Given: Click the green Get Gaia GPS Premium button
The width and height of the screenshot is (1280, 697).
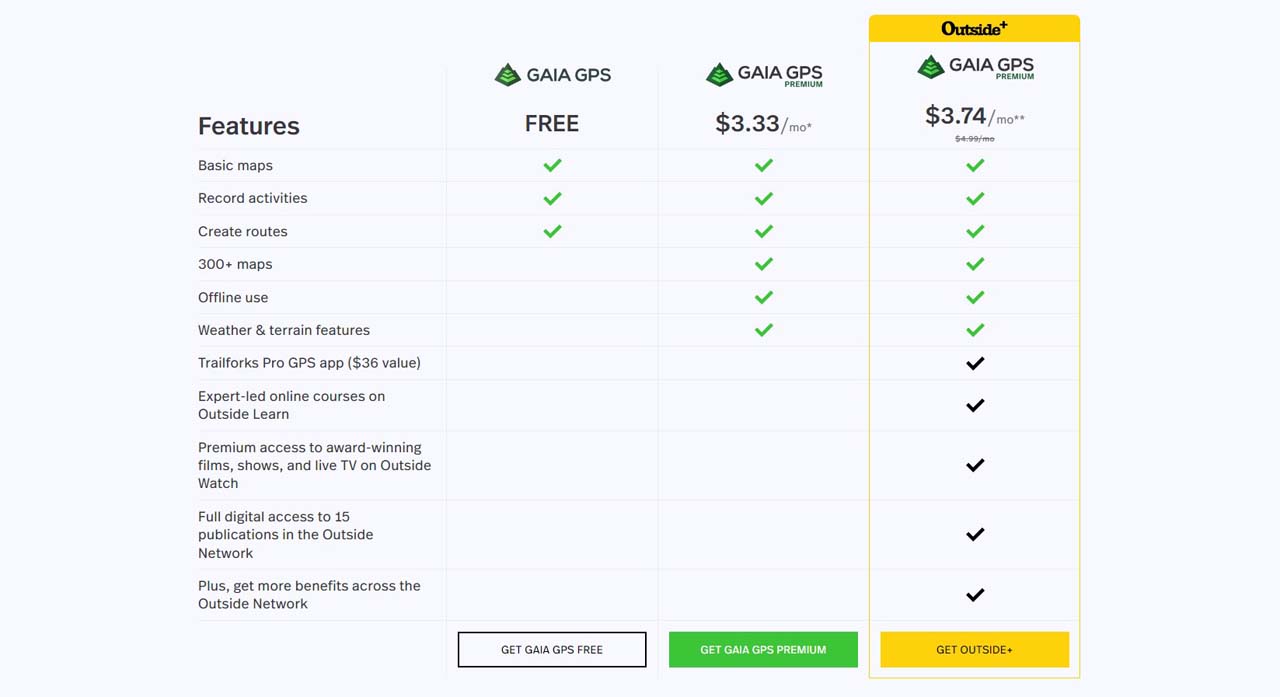Looking at the screenshot, I should [763, 649].
